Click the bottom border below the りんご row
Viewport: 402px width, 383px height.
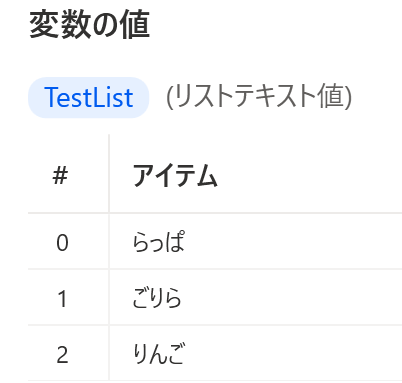215,380
